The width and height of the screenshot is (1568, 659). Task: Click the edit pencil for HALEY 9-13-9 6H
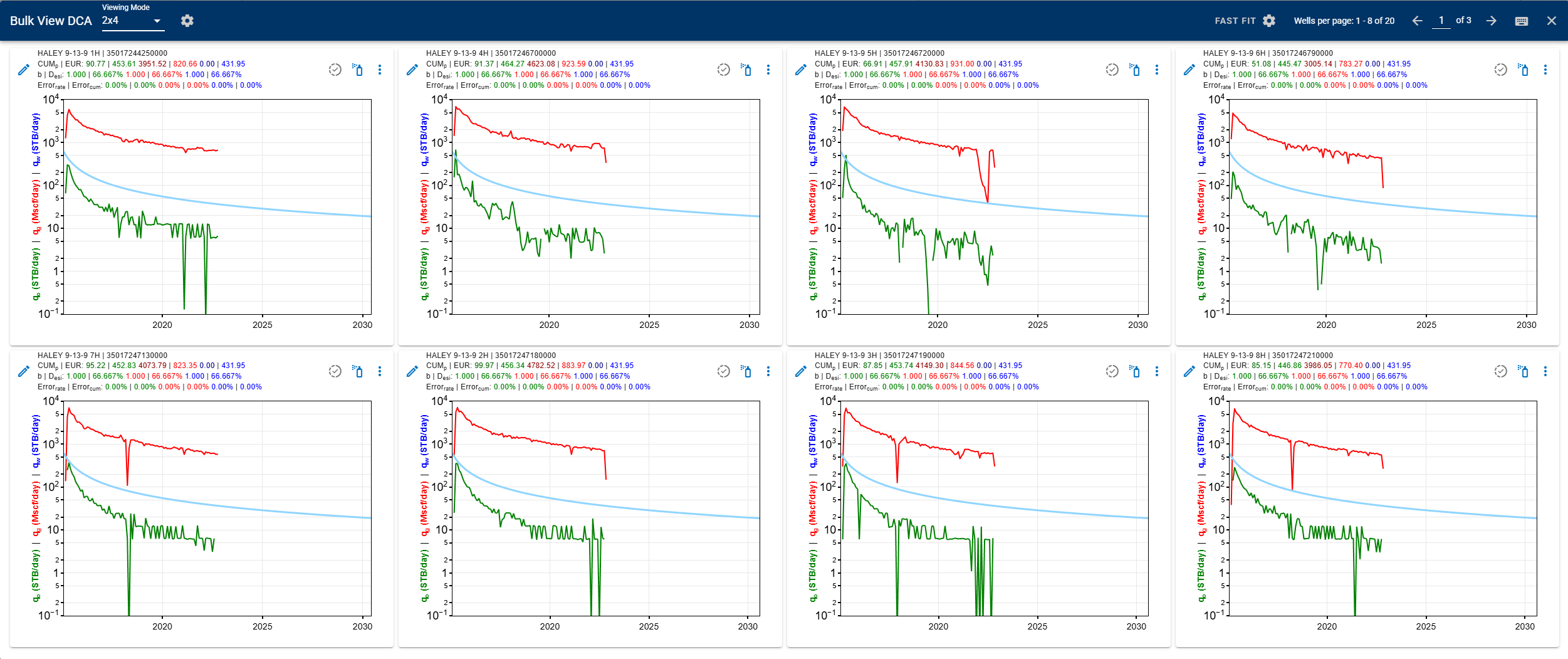point(1188,70)
